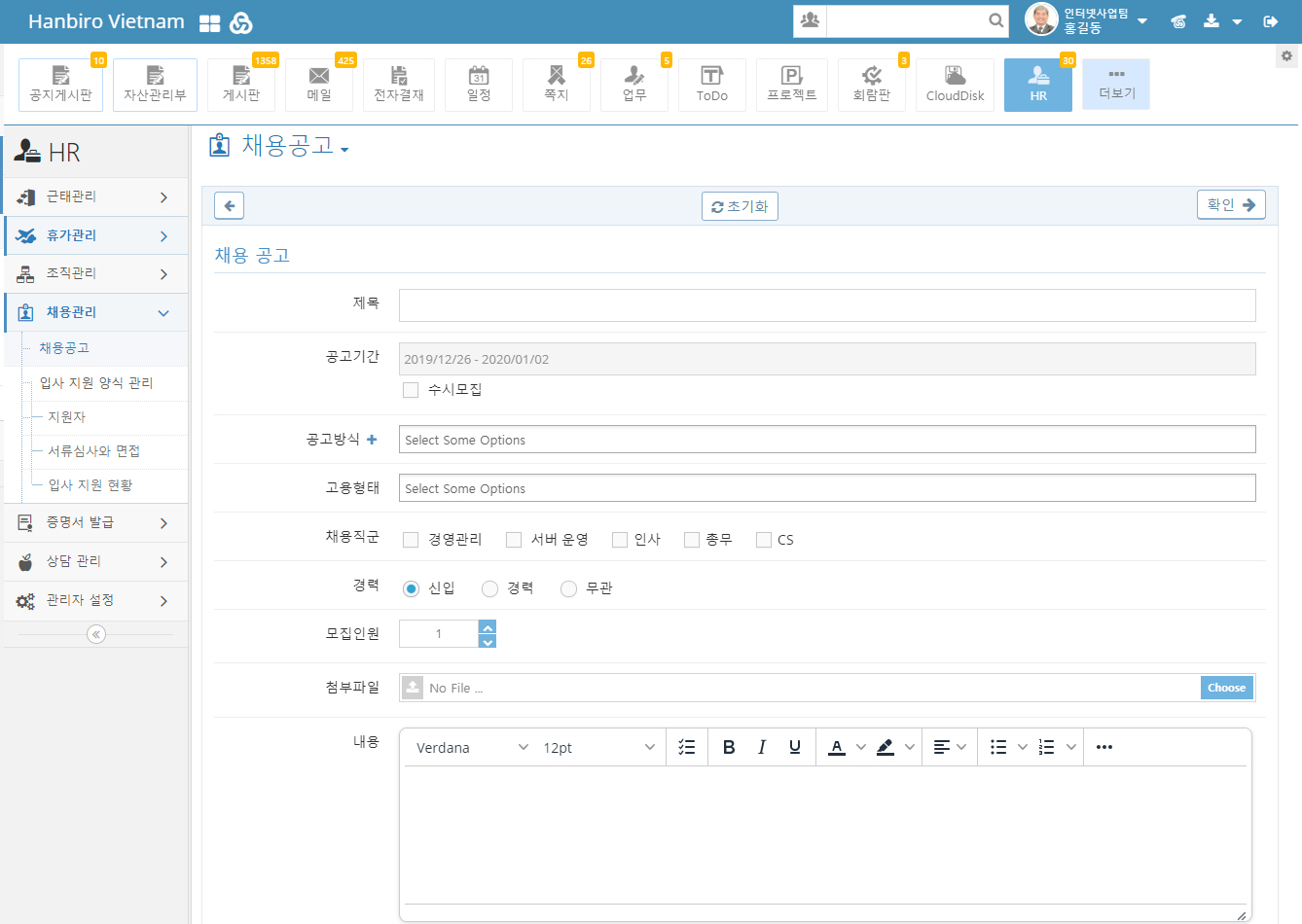Viewport: 1302px width, 924px height.
Task: Check the 경영관리 job group
Action: point(411,540)
